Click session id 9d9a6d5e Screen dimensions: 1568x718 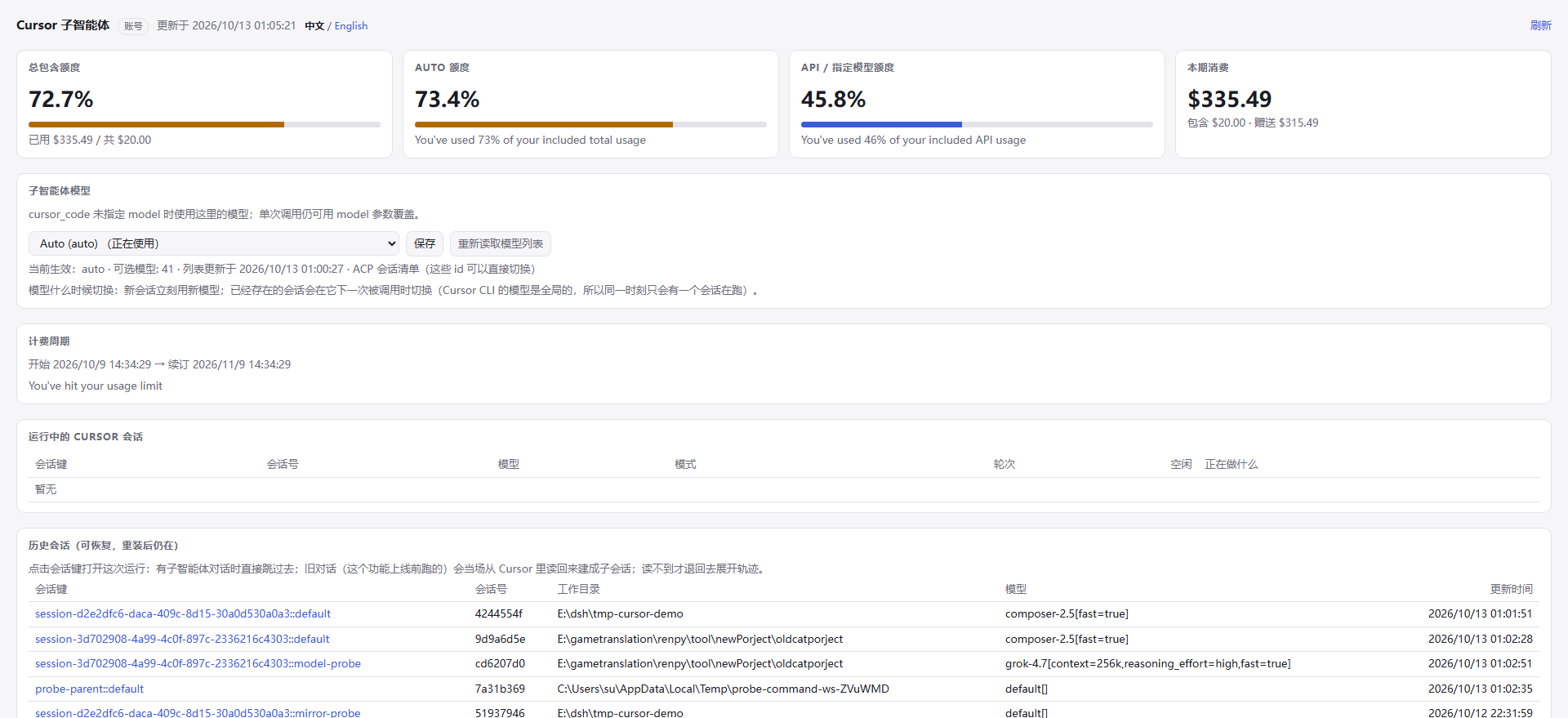[x=501, y=639]
